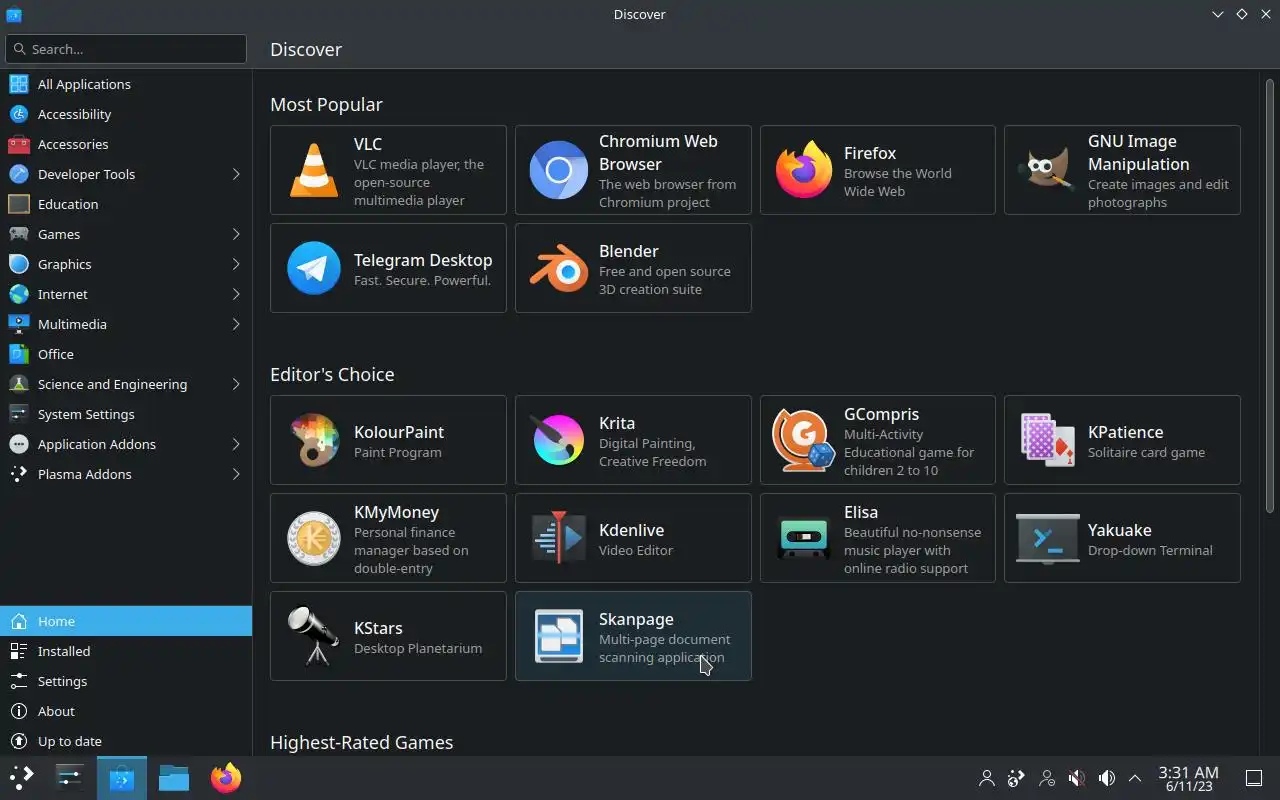
Task: Open the Up to date page
Action: [126, 741]
